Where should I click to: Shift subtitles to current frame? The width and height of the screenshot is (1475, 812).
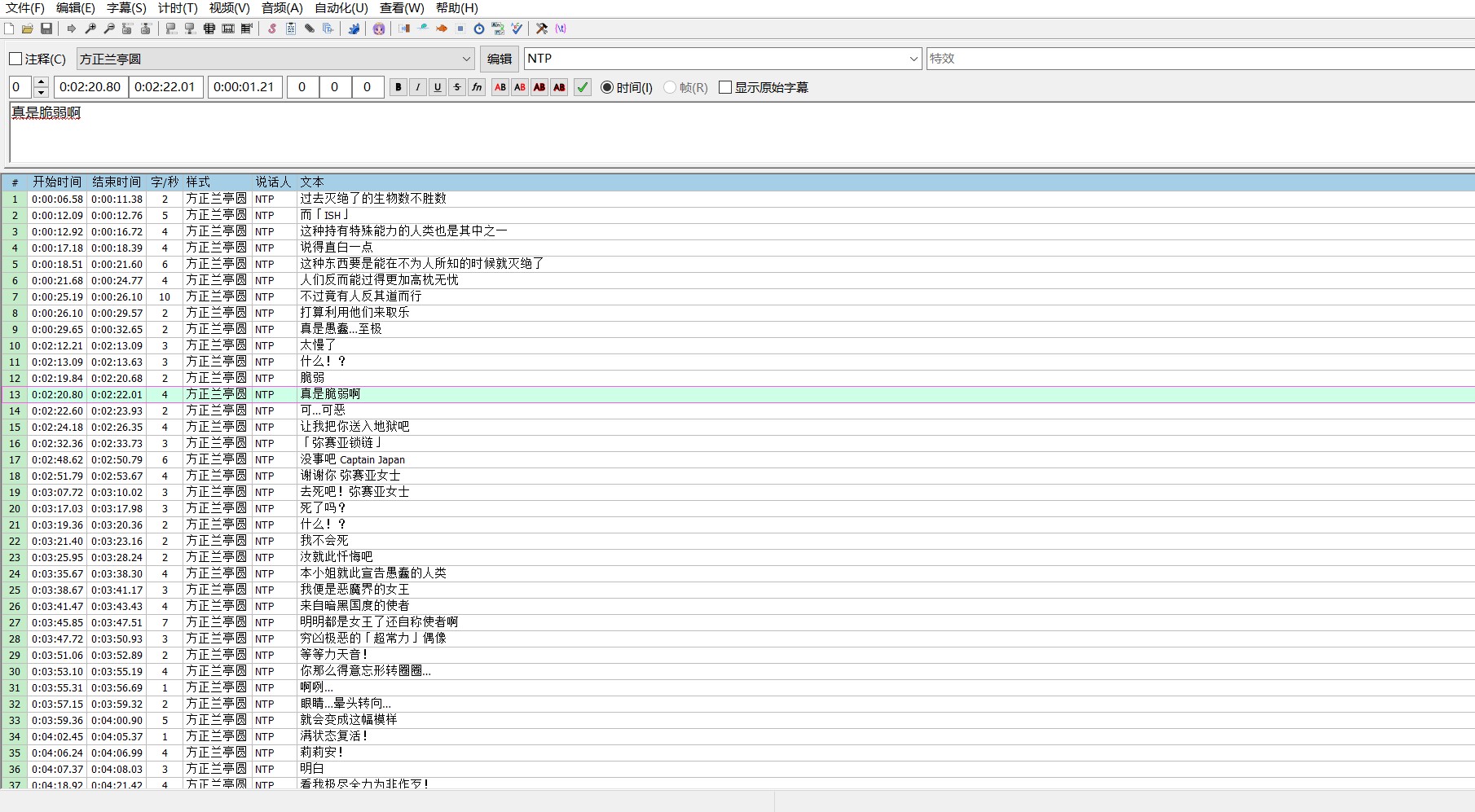pyautogui.click(x=247, y=29)
